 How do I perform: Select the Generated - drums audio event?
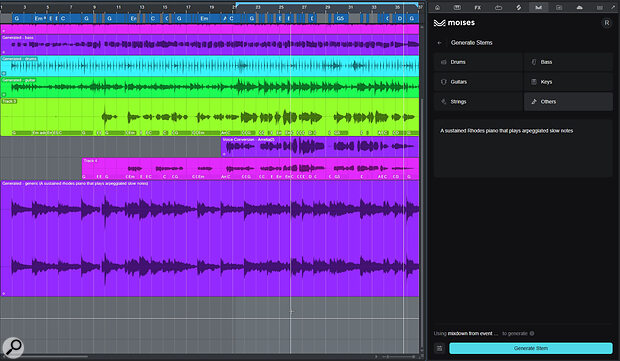pos(210,66)
